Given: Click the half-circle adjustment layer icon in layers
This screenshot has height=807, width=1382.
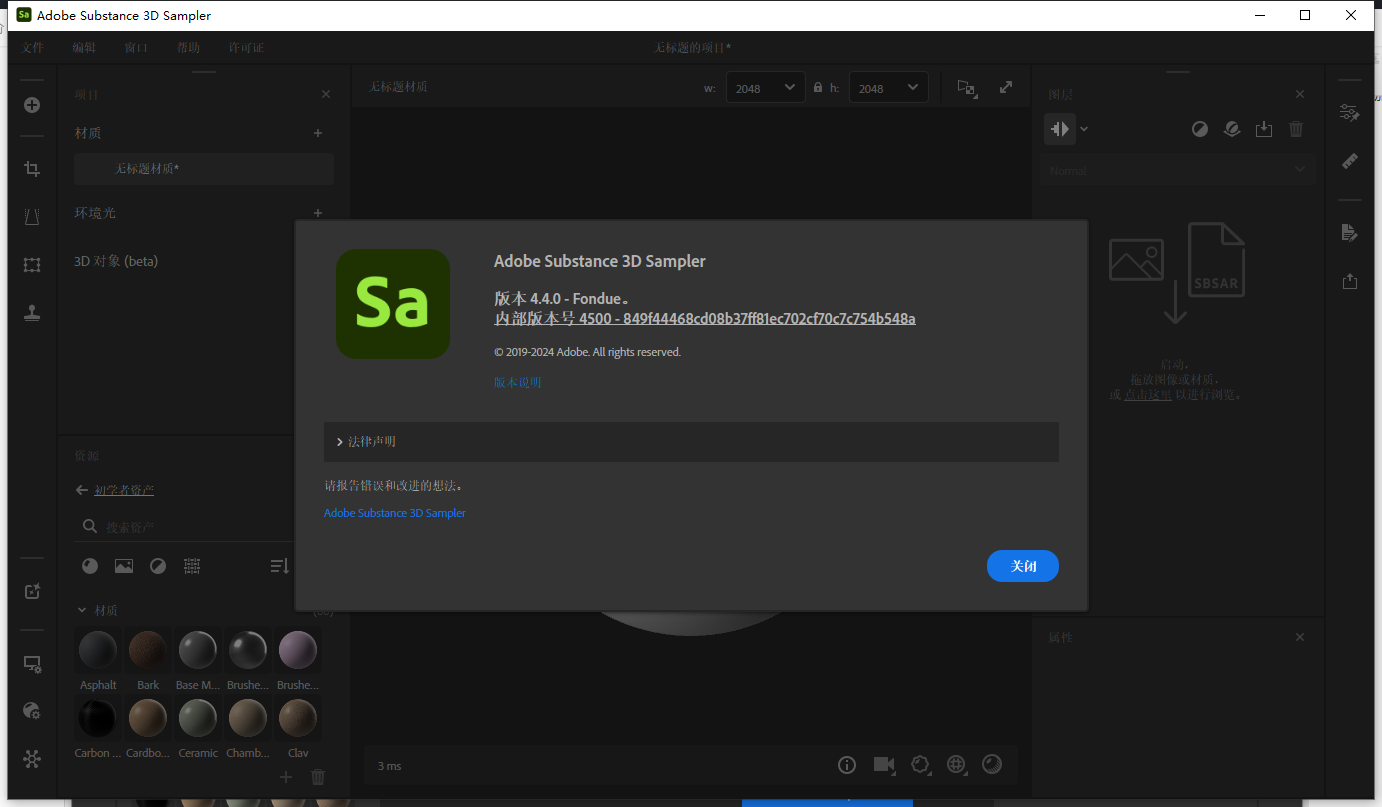Looking at the screenshot, I should point(1200,129).
